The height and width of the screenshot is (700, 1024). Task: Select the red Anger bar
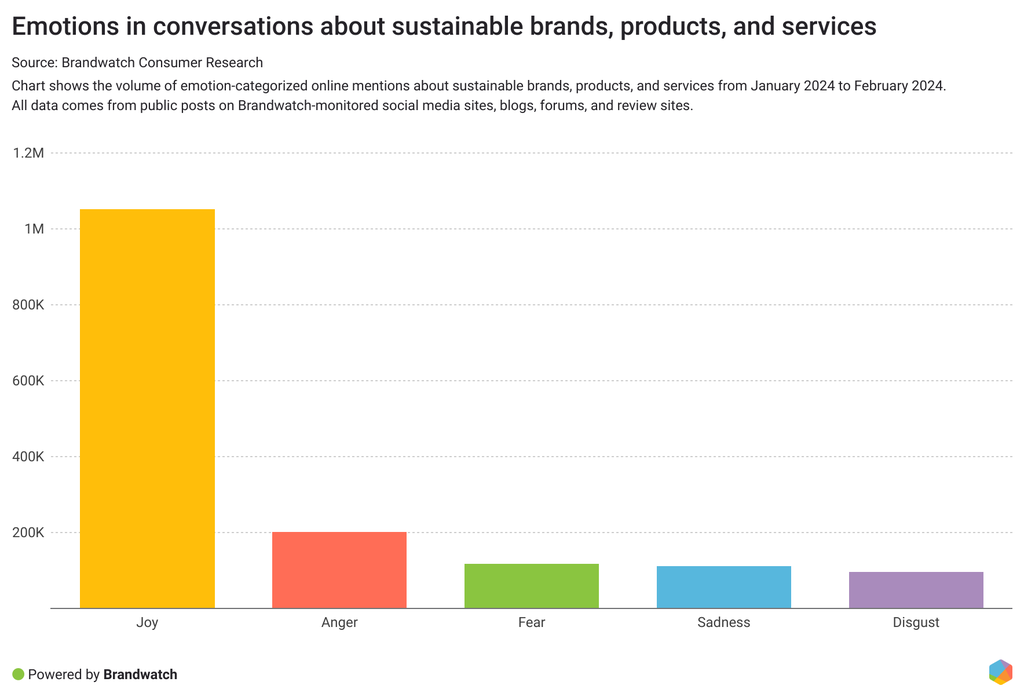tap(339, 570)
